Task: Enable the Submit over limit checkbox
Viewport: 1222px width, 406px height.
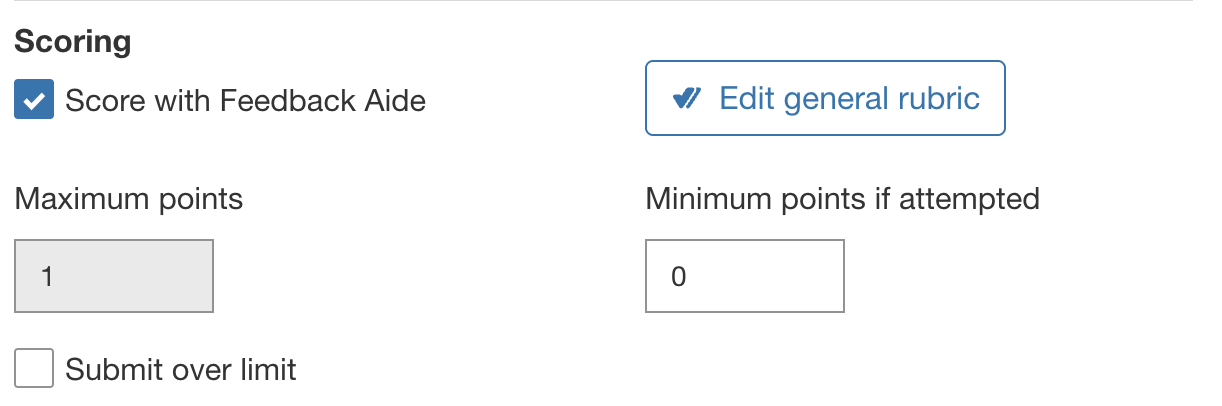Action: click(34, 369)
